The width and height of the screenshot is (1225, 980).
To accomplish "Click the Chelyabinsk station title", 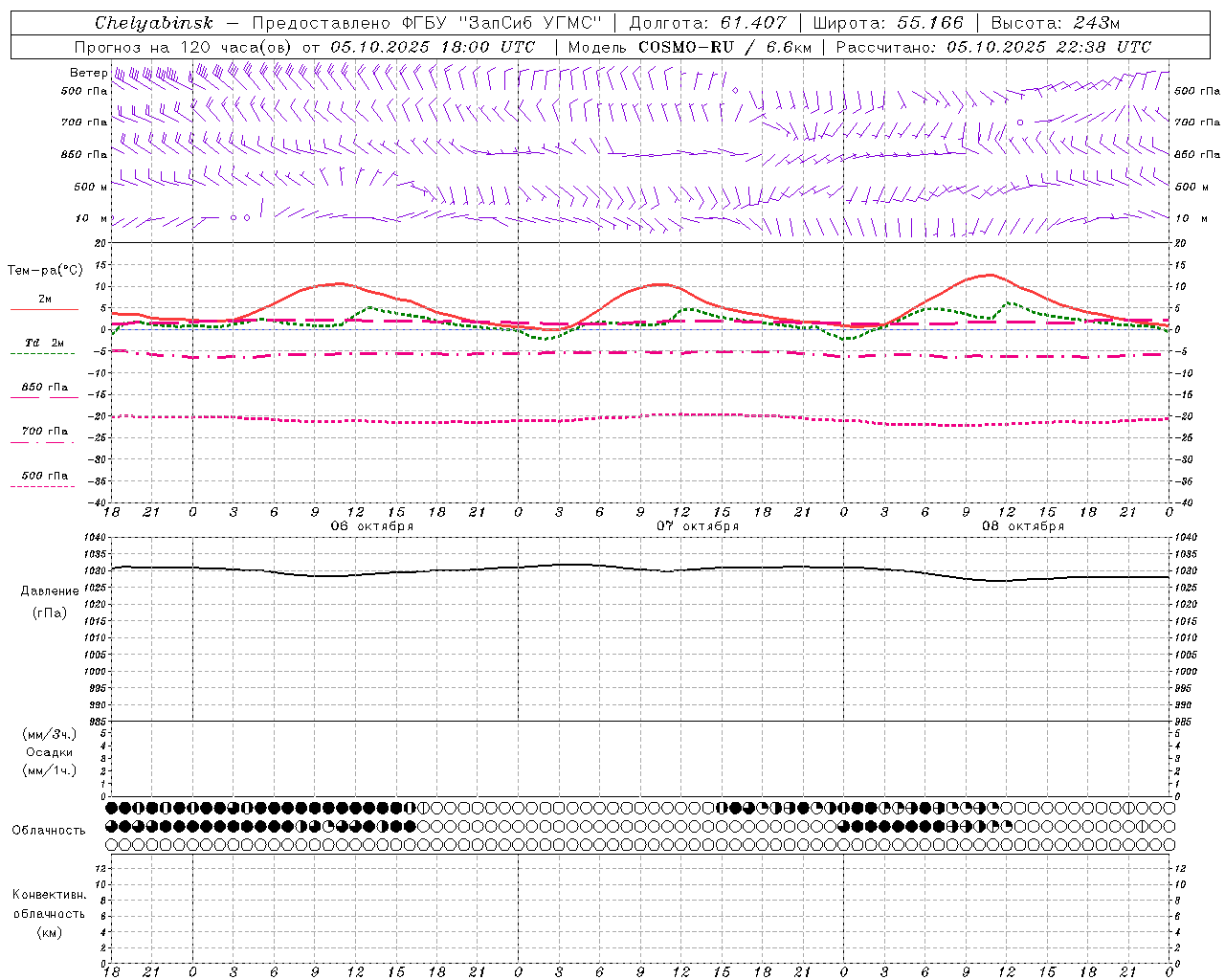I will [154, 23].
